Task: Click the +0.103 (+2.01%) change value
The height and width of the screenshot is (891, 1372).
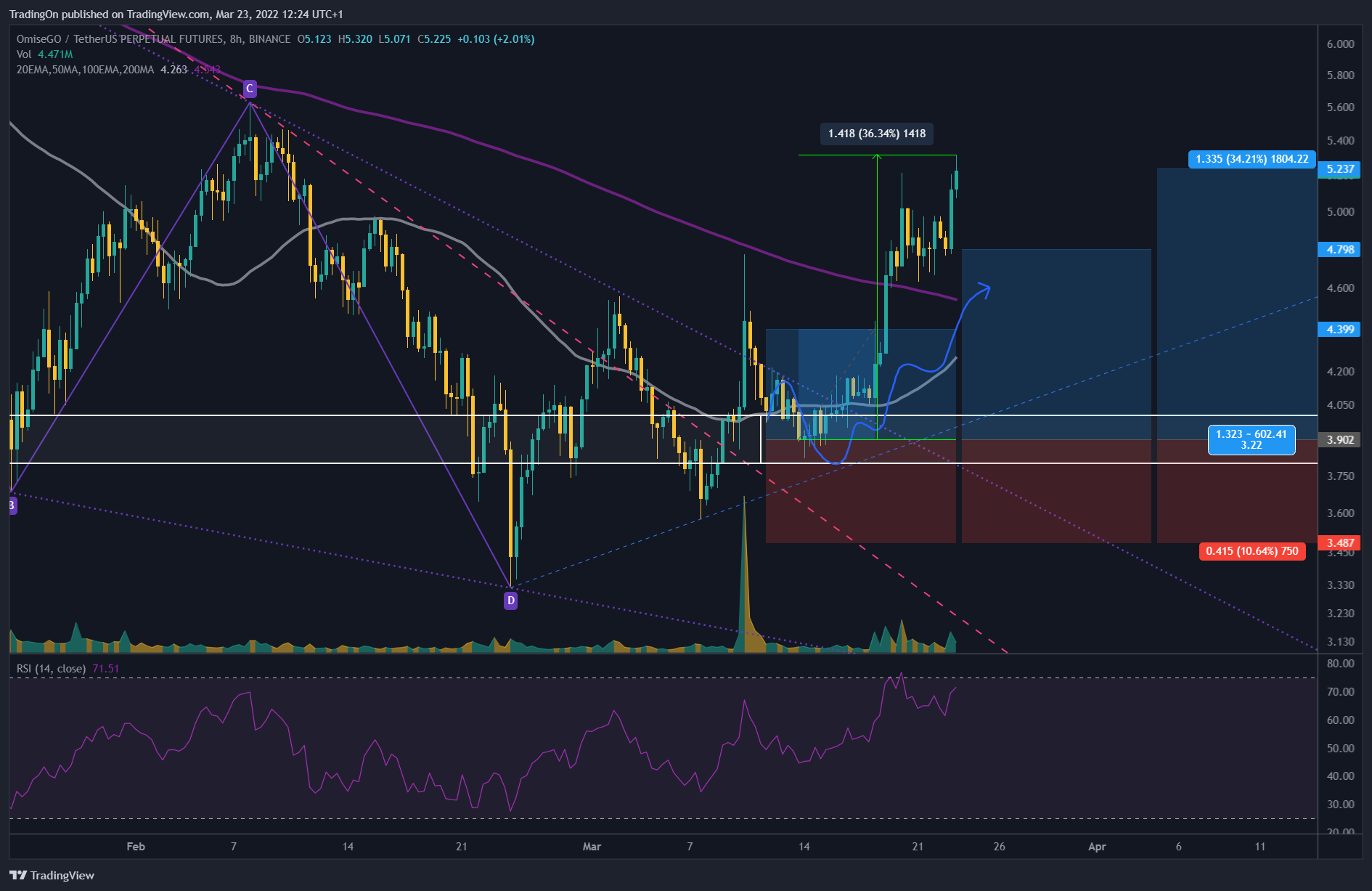Action: tap(496, 39)
